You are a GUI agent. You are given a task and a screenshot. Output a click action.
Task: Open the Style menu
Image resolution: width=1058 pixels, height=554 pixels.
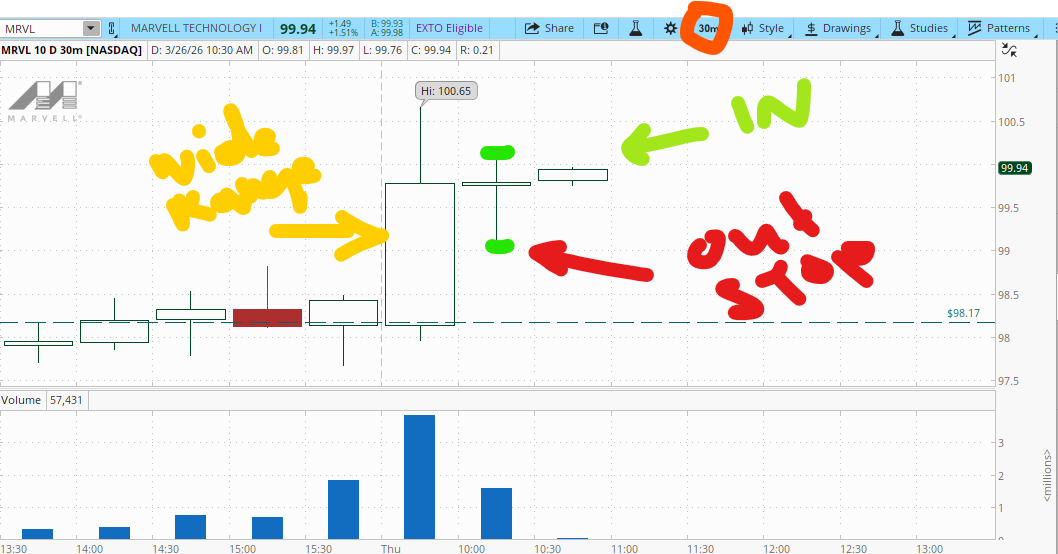click(763, 28)
